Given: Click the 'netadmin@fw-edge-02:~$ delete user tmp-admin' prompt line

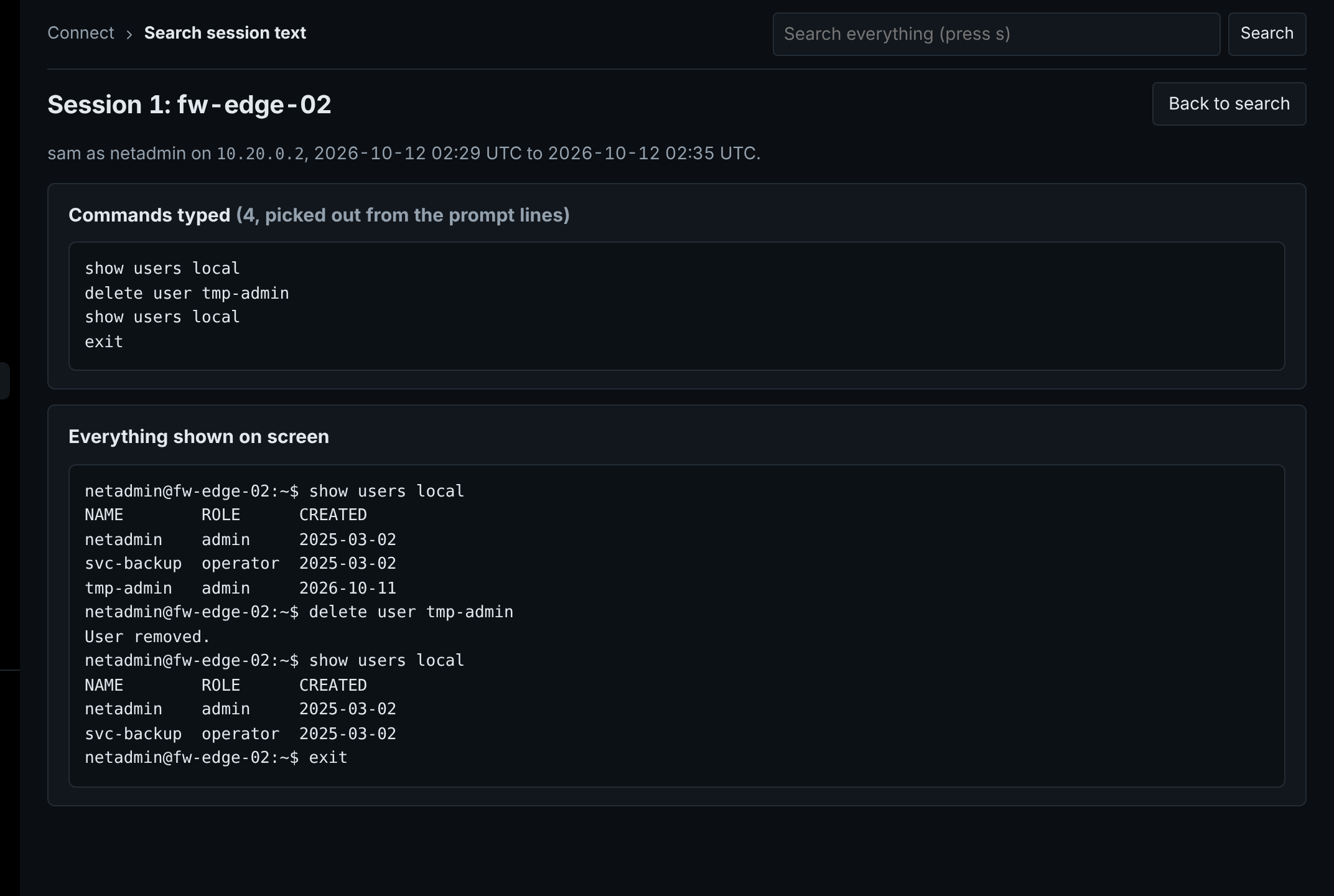Looking at the screenshot, I should [x=299, y=612].
